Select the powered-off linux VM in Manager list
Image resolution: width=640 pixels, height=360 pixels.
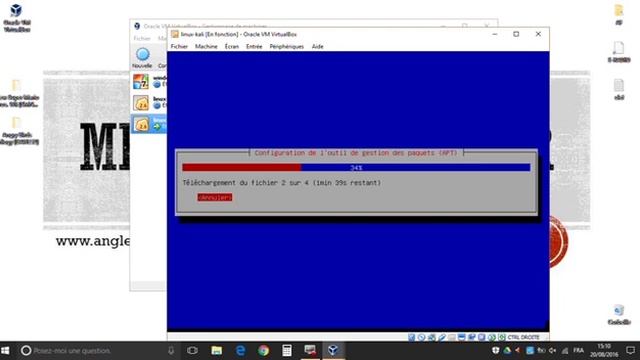149,102
